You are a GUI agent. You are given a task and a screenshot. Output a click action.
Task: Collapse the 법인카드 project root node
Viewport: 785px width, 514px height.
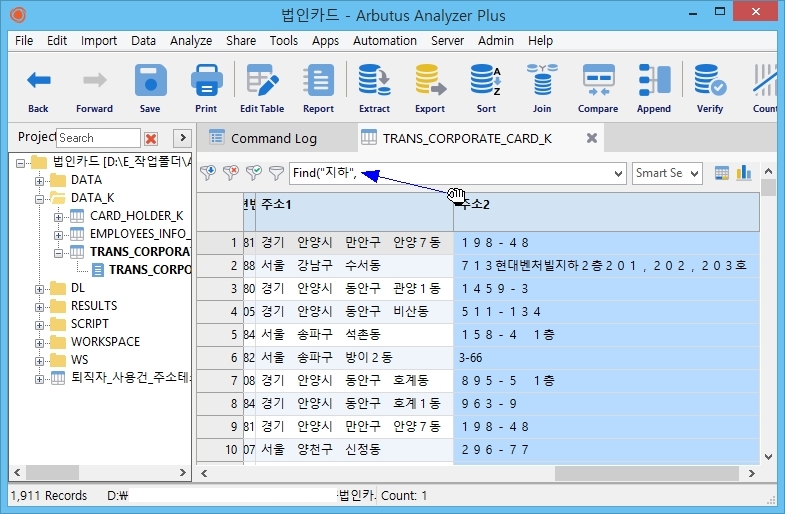tap(21, 163)
